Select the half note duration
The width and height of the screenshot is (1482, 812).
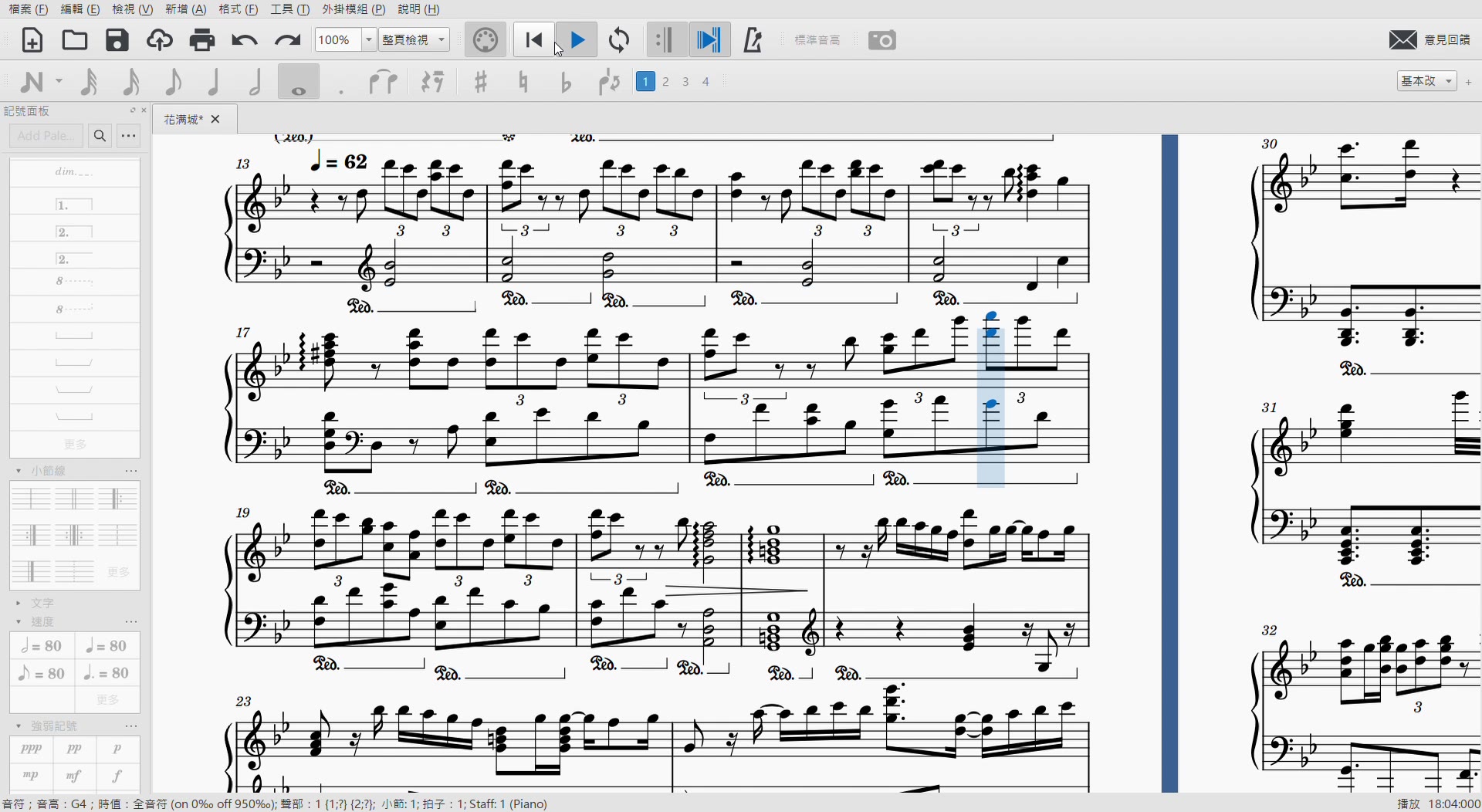[255, 81]
